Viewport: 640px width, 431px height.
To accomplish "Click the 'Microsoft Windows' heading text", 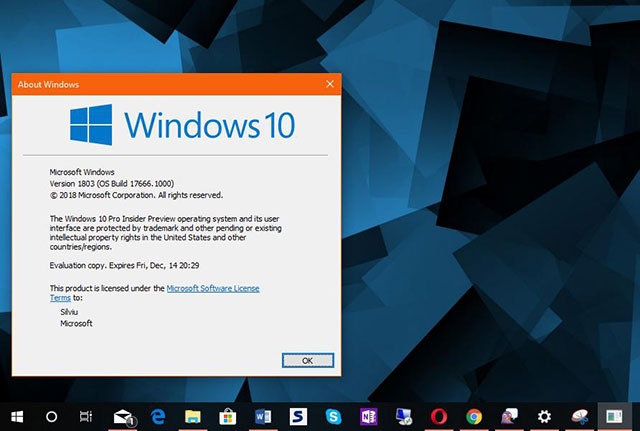I will [82, 172].
